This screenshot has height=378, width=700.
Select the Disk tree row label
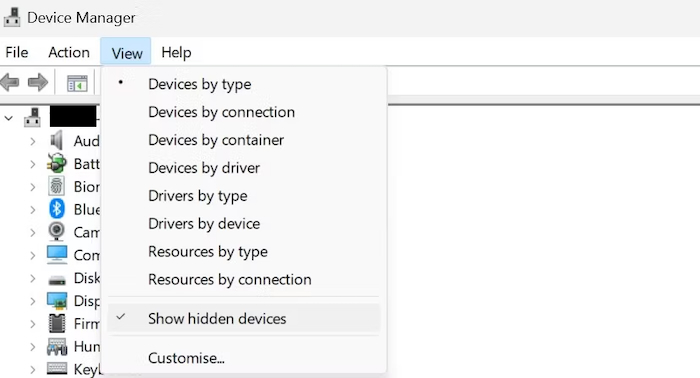[87, 278]
